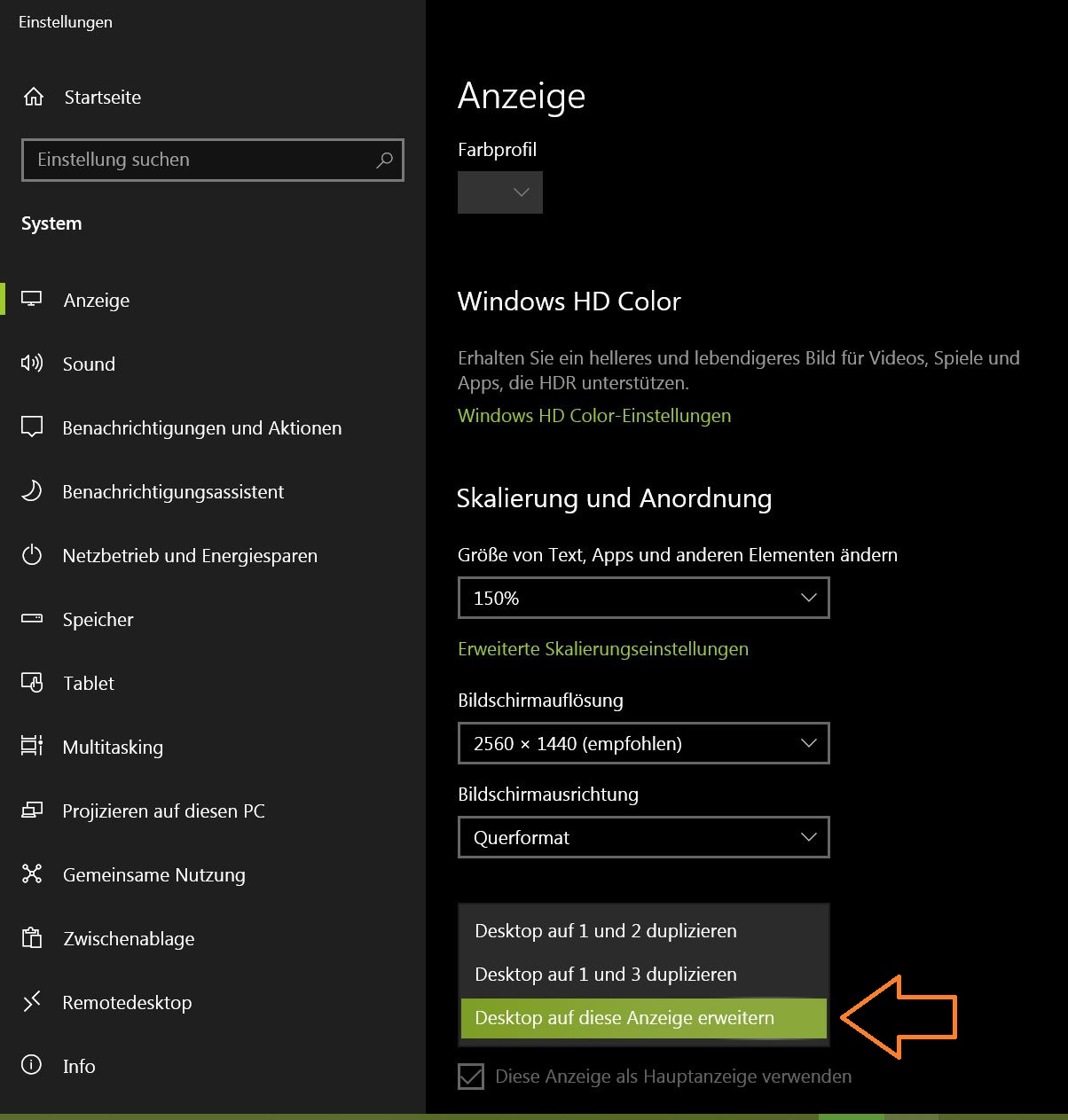Open the Tablet label
This screenshot has height=1120, width=1068.
(x=89, y=683)
